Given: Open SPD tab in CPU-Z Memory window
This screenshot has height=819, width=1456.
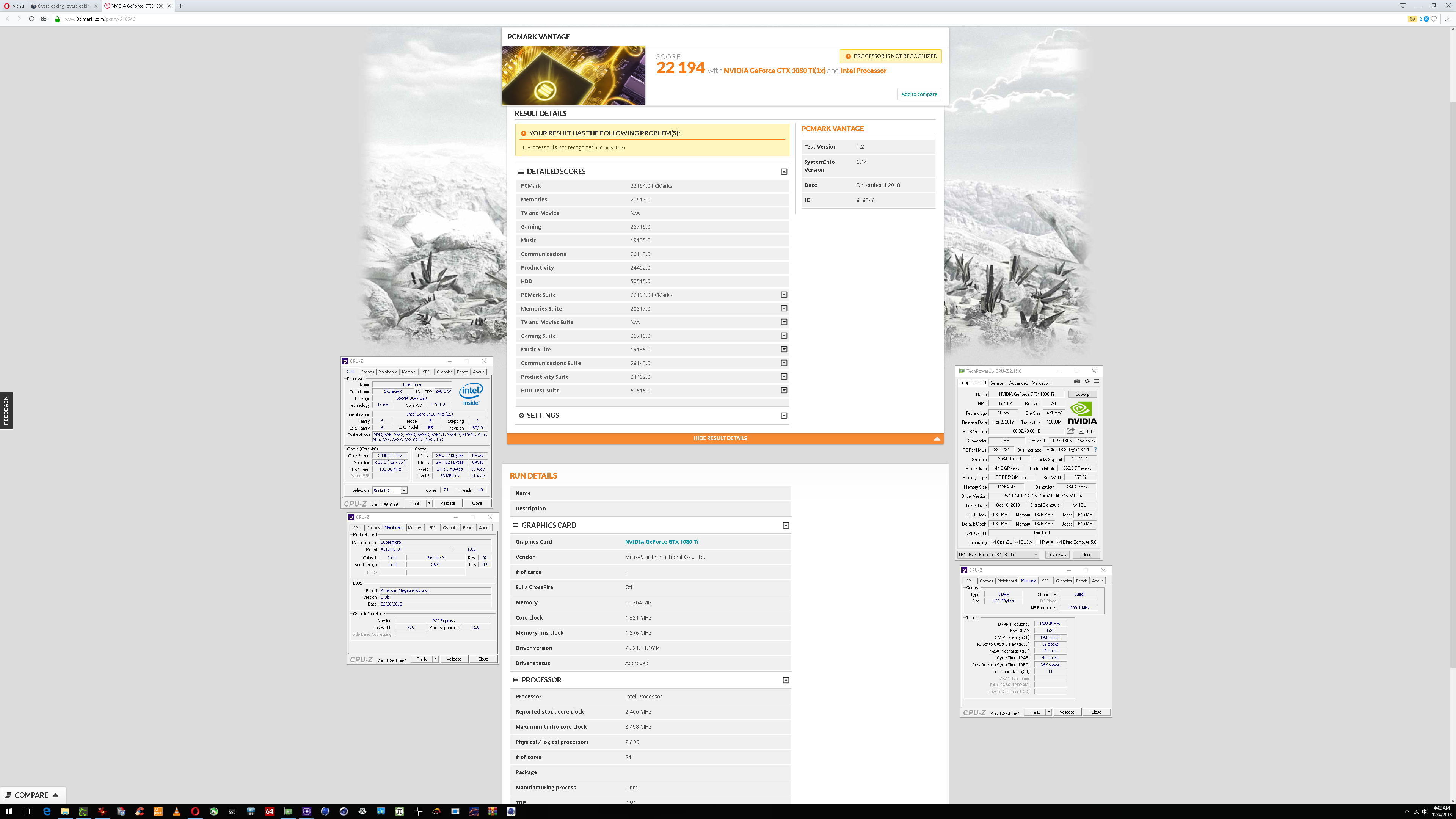Looking at the screenshot, I should pos(1046,581).
